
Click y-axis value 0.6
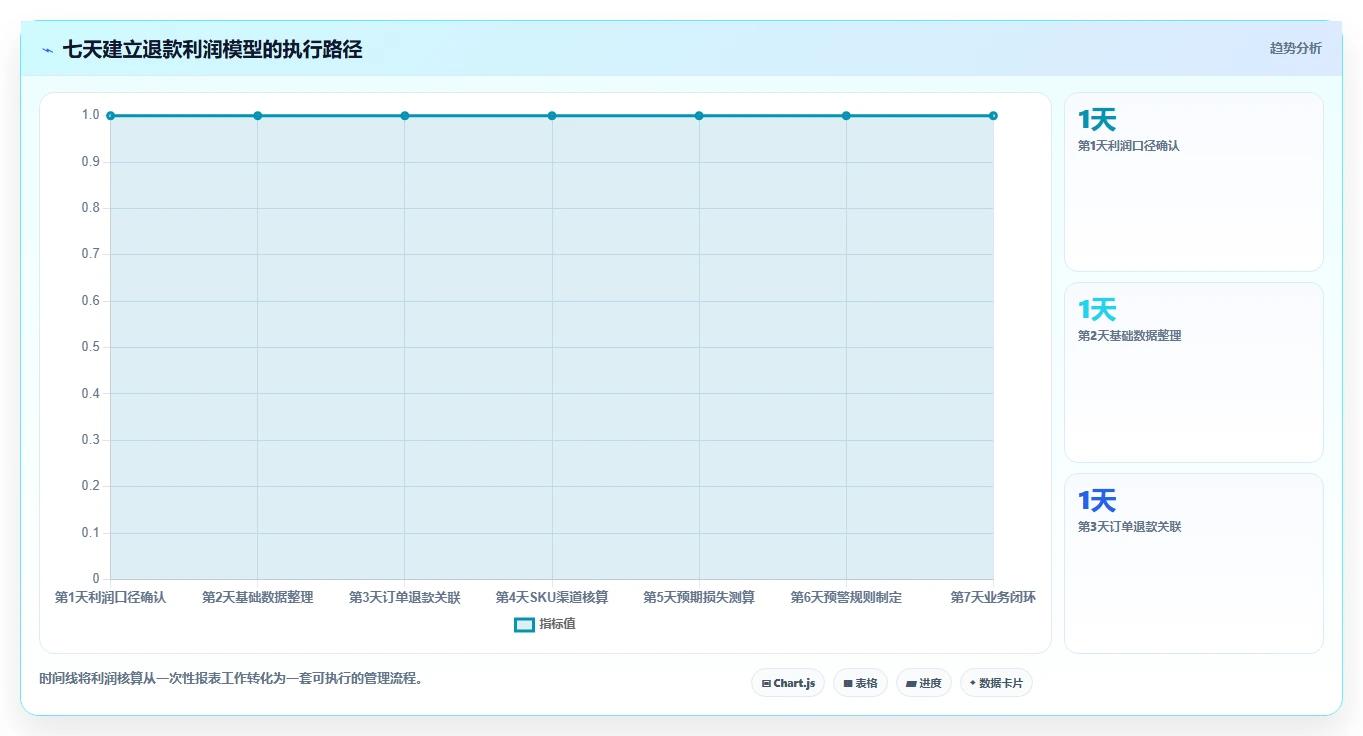(x=91, y=301)
